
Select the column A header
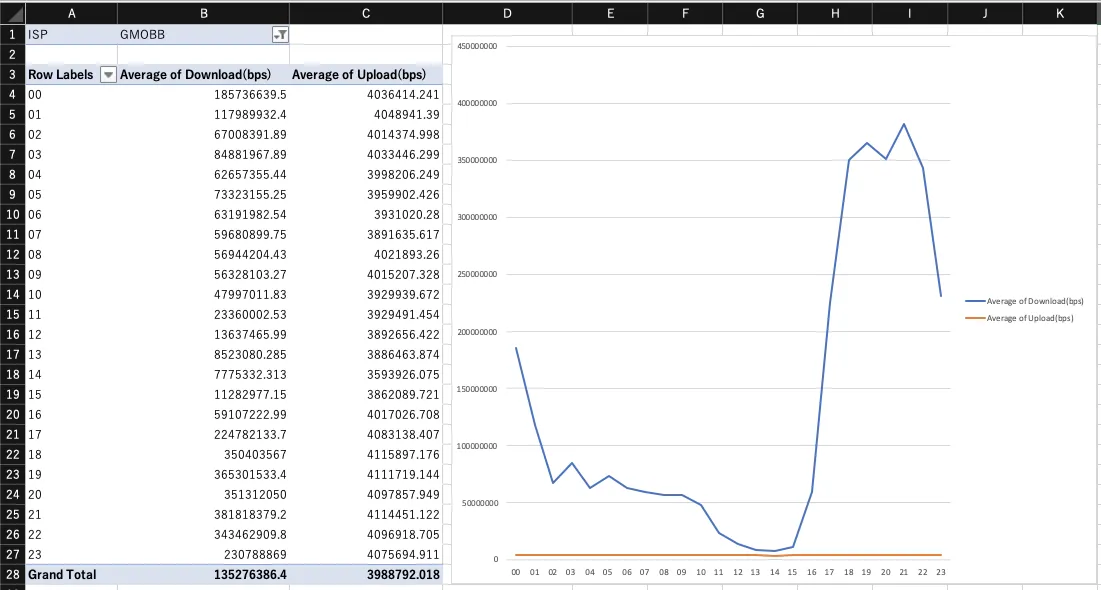pos(70,13)
